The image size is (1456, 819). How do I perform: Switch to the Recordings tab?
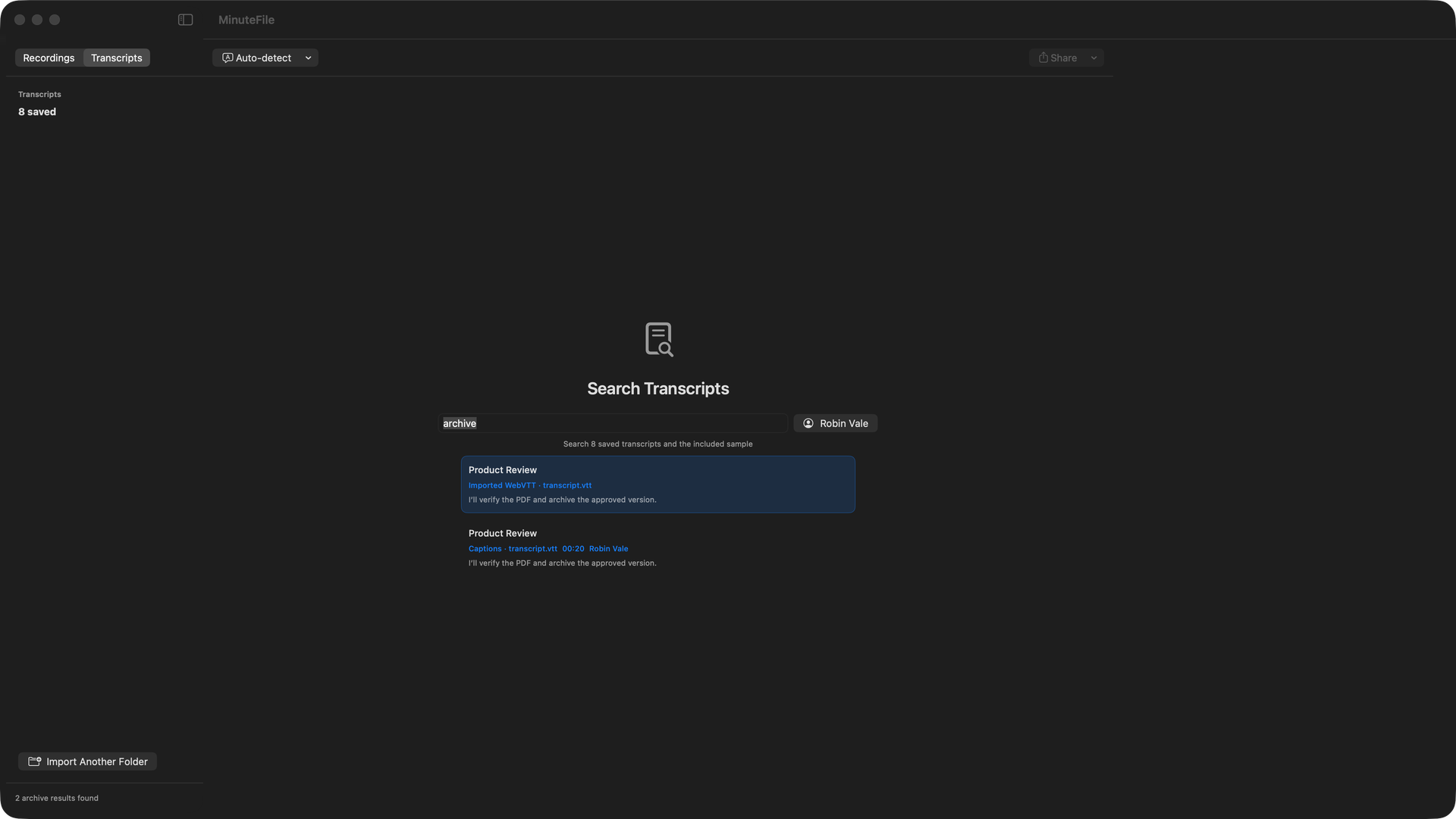(49, 58)
